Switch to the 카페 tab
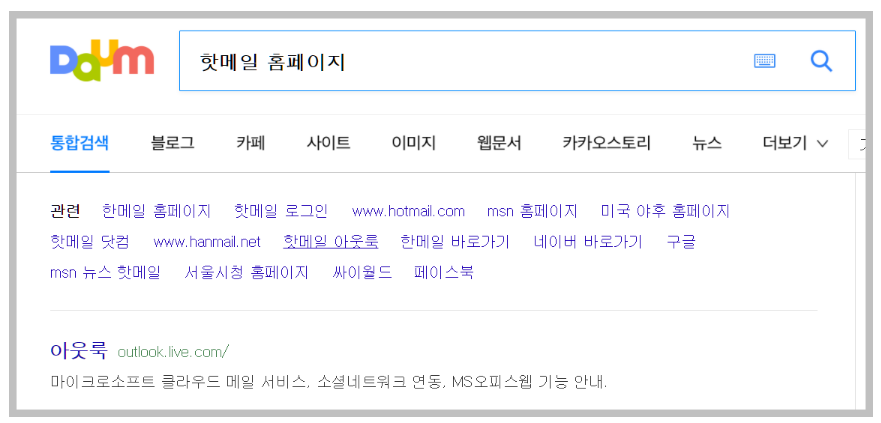 click(x=251, y=143)
